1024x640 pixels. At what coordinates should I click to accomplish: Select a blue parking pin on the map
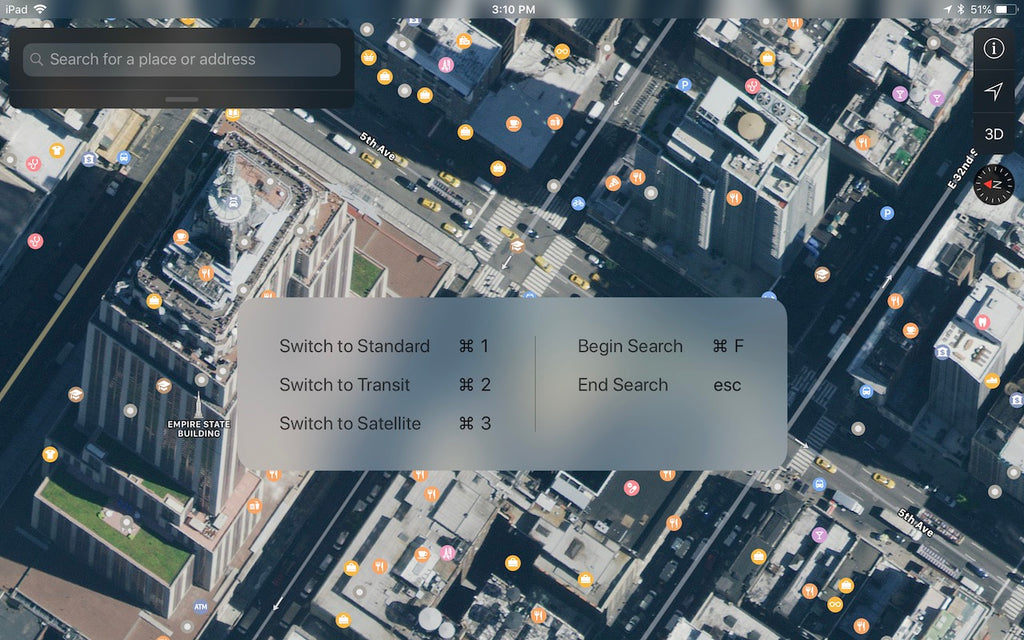coord(685,86)
